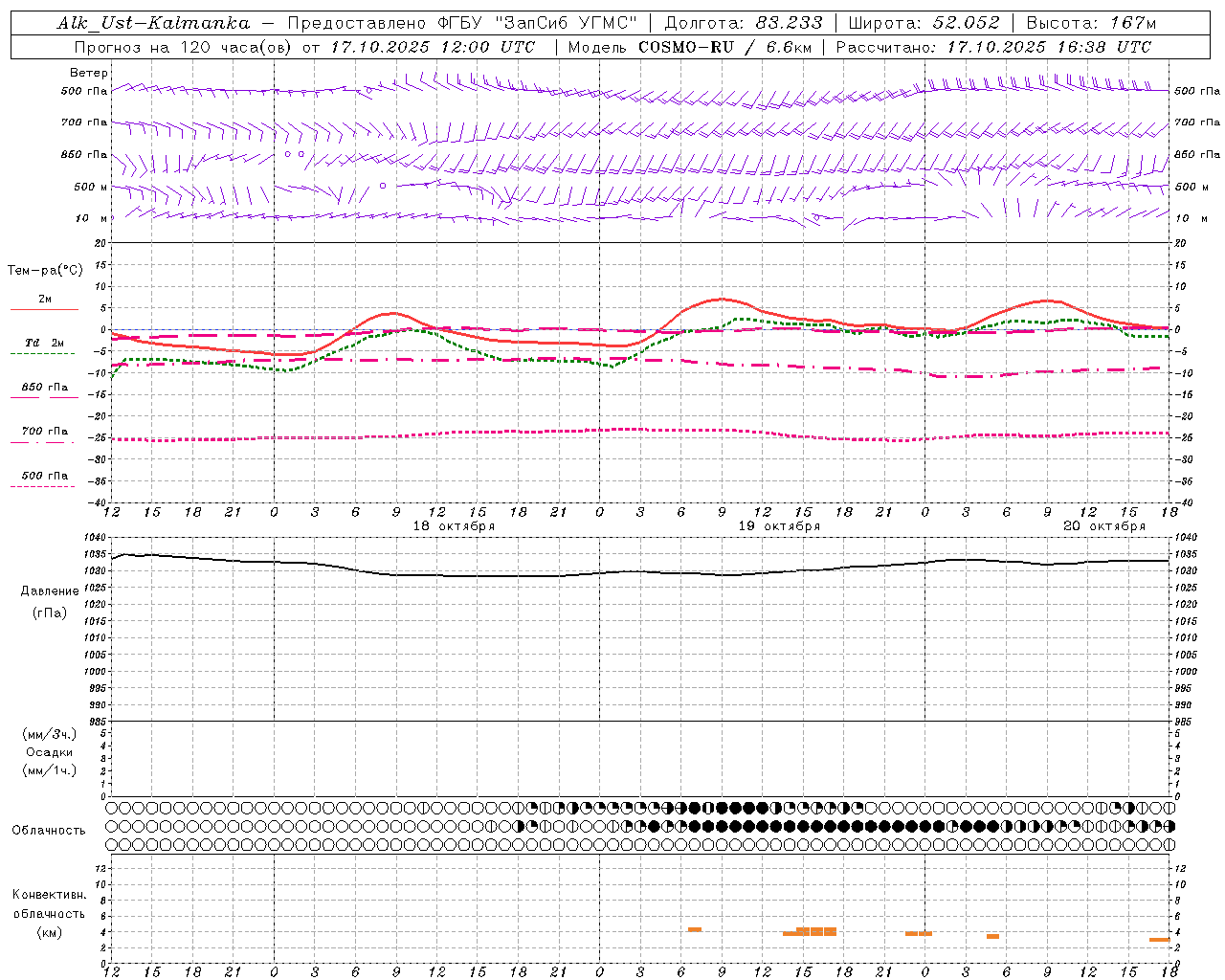Image resolution: width=1225 pixels, height=980 pixels.
Task: Click the Широта: 52.052 latitude value
Action: [924, 23]
